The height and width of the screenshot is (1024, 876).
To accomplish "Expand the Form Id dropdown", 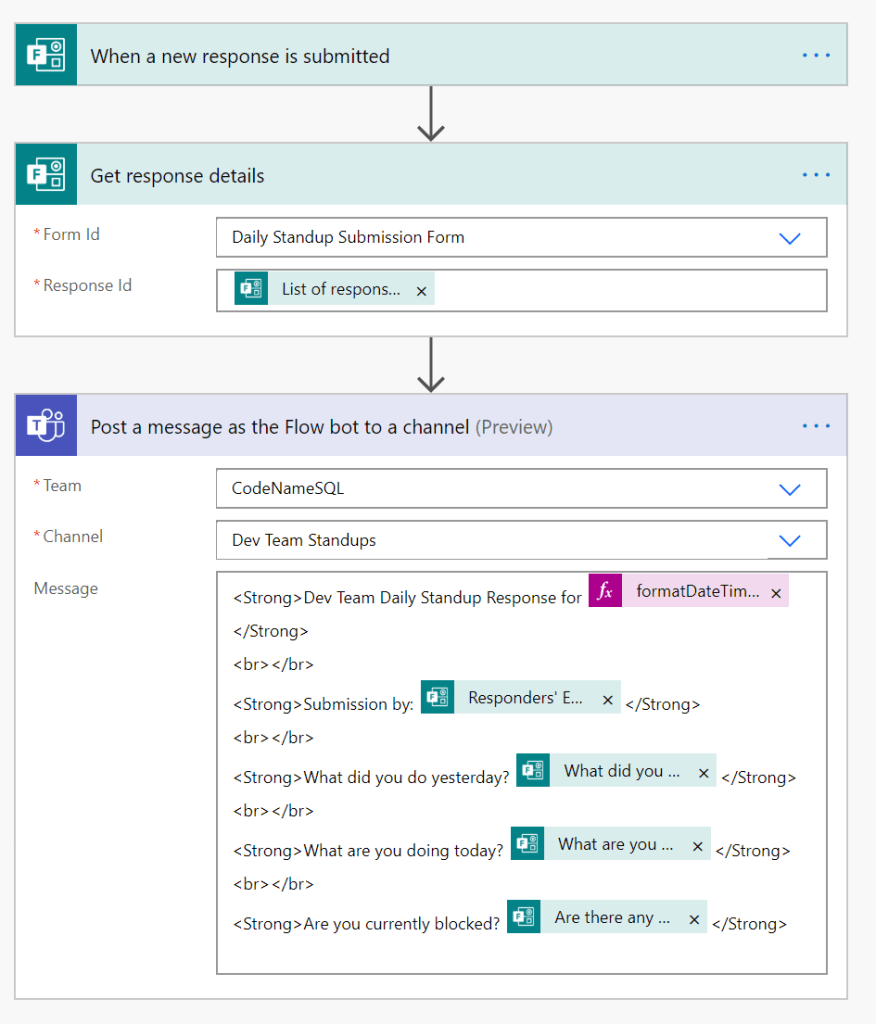I will pyautogui.click(x=789, y=238).
